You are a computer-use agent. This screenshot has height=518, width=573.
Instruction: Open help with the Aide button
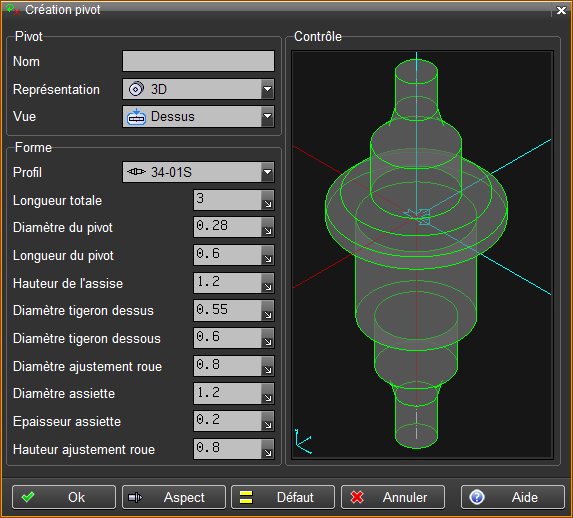[x=513, y=497]
